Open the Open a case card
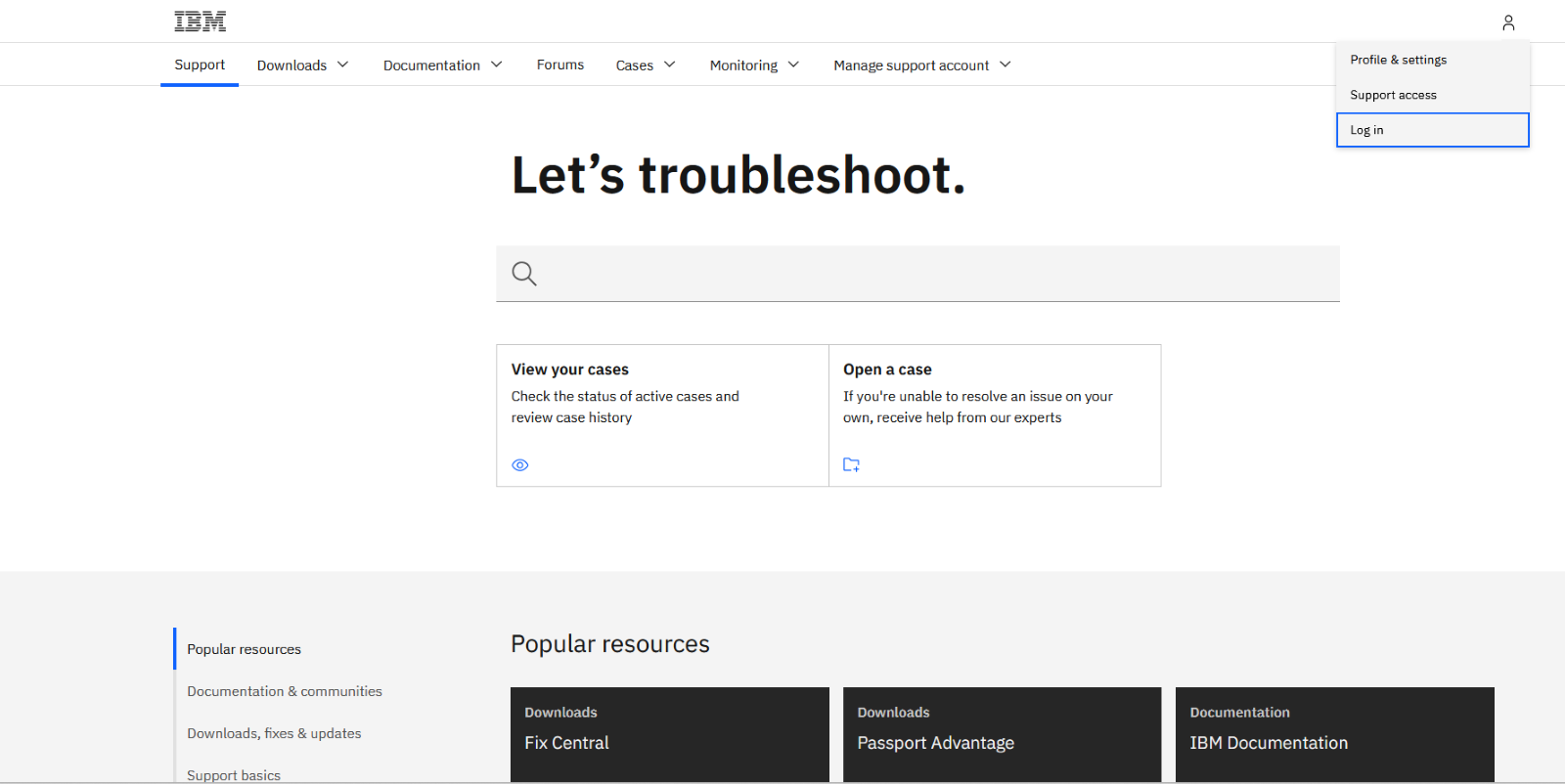The image size is (1565, 784). (995, 415)
